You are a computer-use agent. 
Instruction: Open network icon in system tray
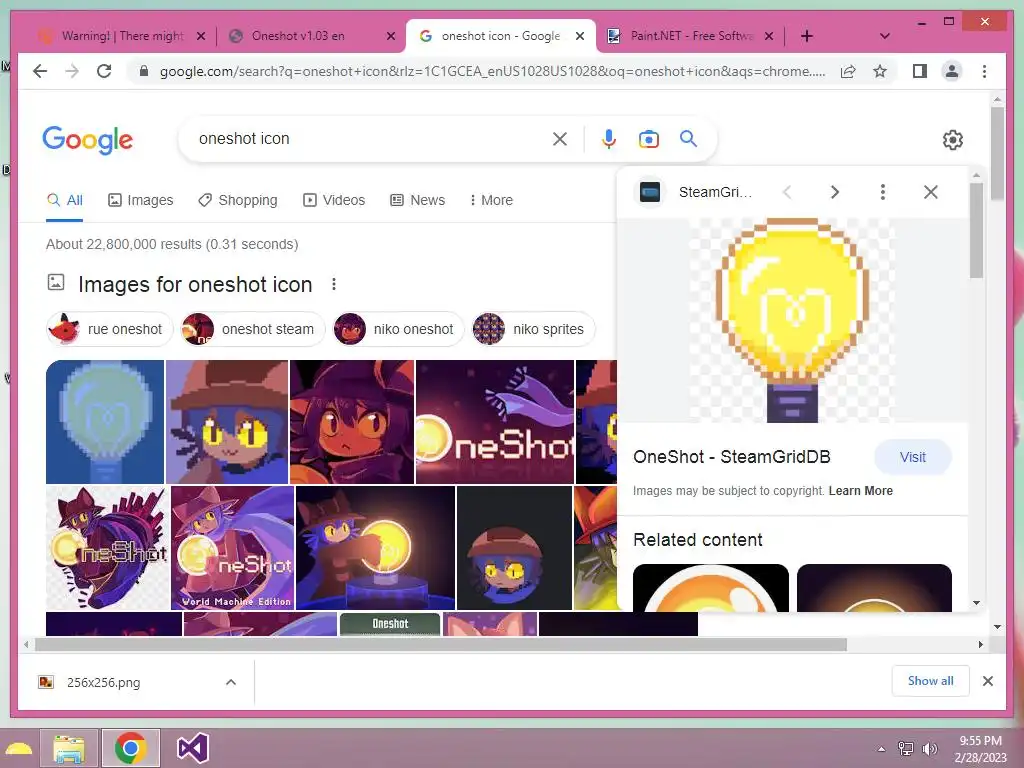click(x=906, y=748)
